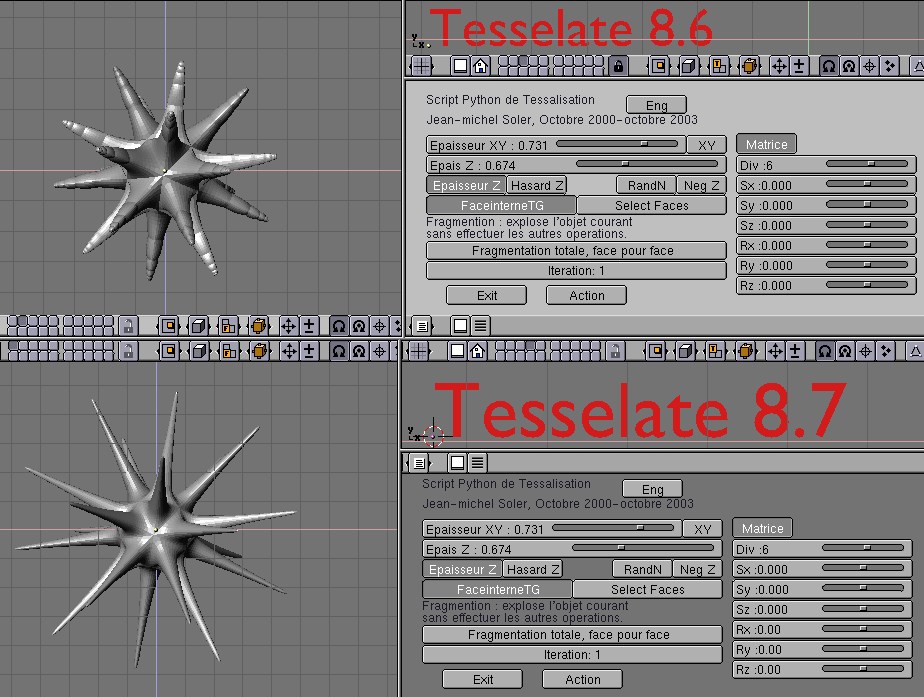
Task: Open draw mode selector in lower-left viewport header
Action: click(259, 351)
